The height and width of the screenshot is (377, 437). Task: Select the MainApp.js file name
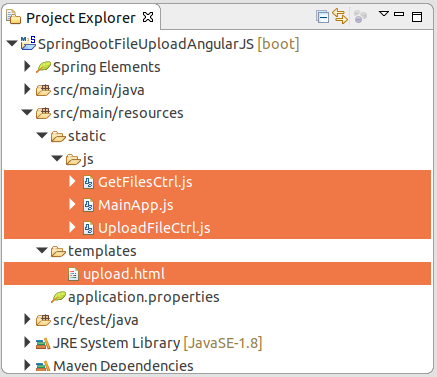point(136,205)
